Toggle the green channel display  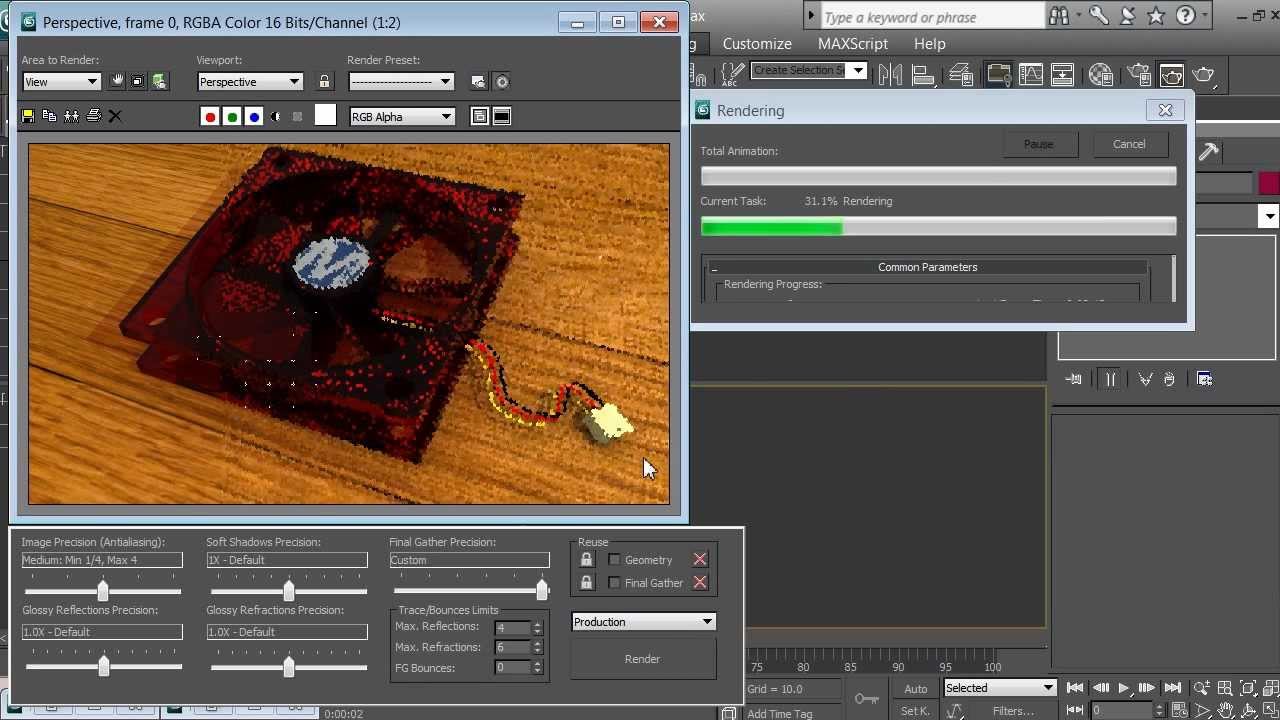point(232,117)
